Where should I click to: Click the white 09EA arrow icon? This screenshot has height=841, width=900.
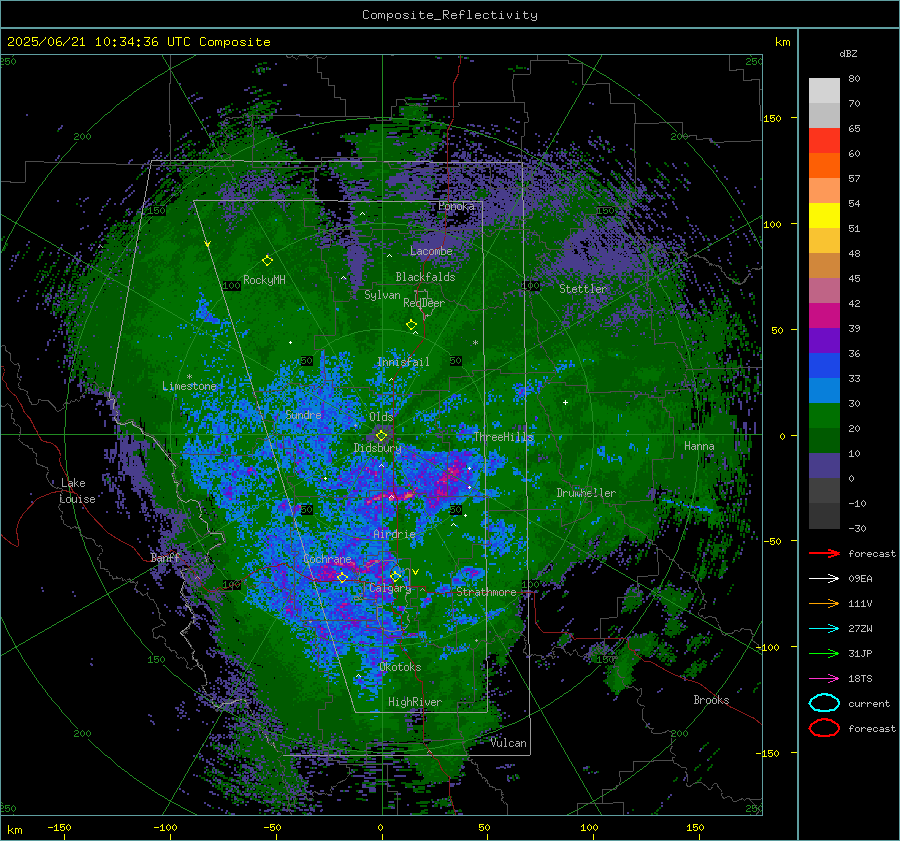(824, 579)
